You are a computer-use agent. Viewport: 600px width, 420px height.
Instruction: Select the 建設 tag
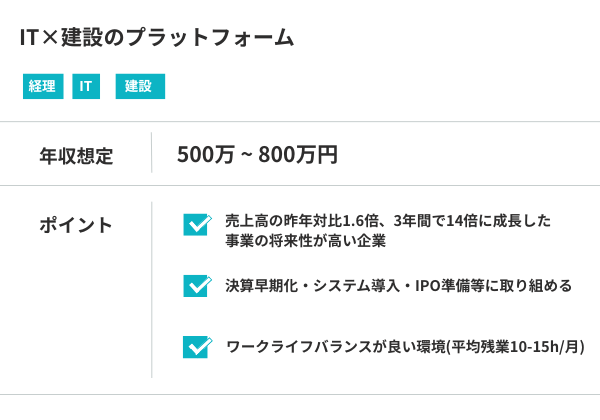click(140, 87)
